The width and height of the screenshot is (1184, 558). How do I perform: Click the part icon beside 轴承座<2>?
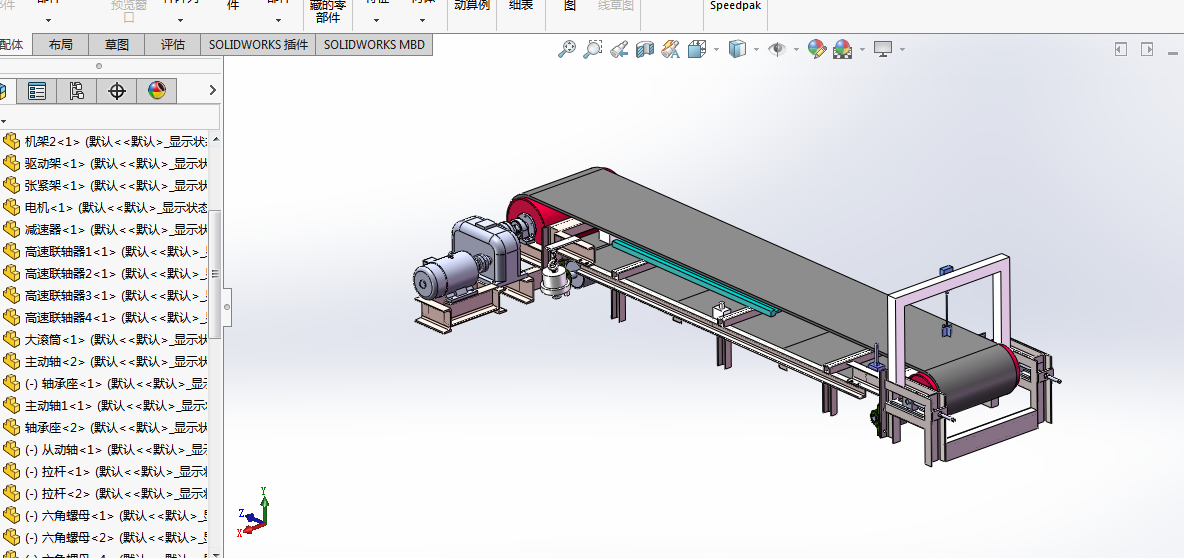click(x=11, y=427)
